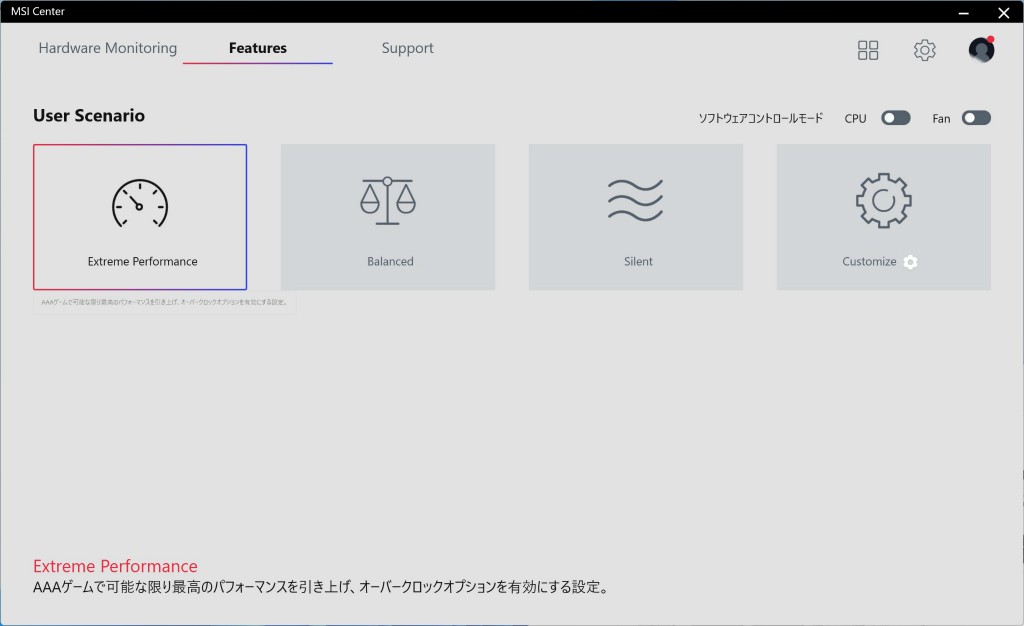Click the Extreme Performance tile label
The width and height of the screenshot is (1024, 626).
pyautogui.click(x=142, y=262)
